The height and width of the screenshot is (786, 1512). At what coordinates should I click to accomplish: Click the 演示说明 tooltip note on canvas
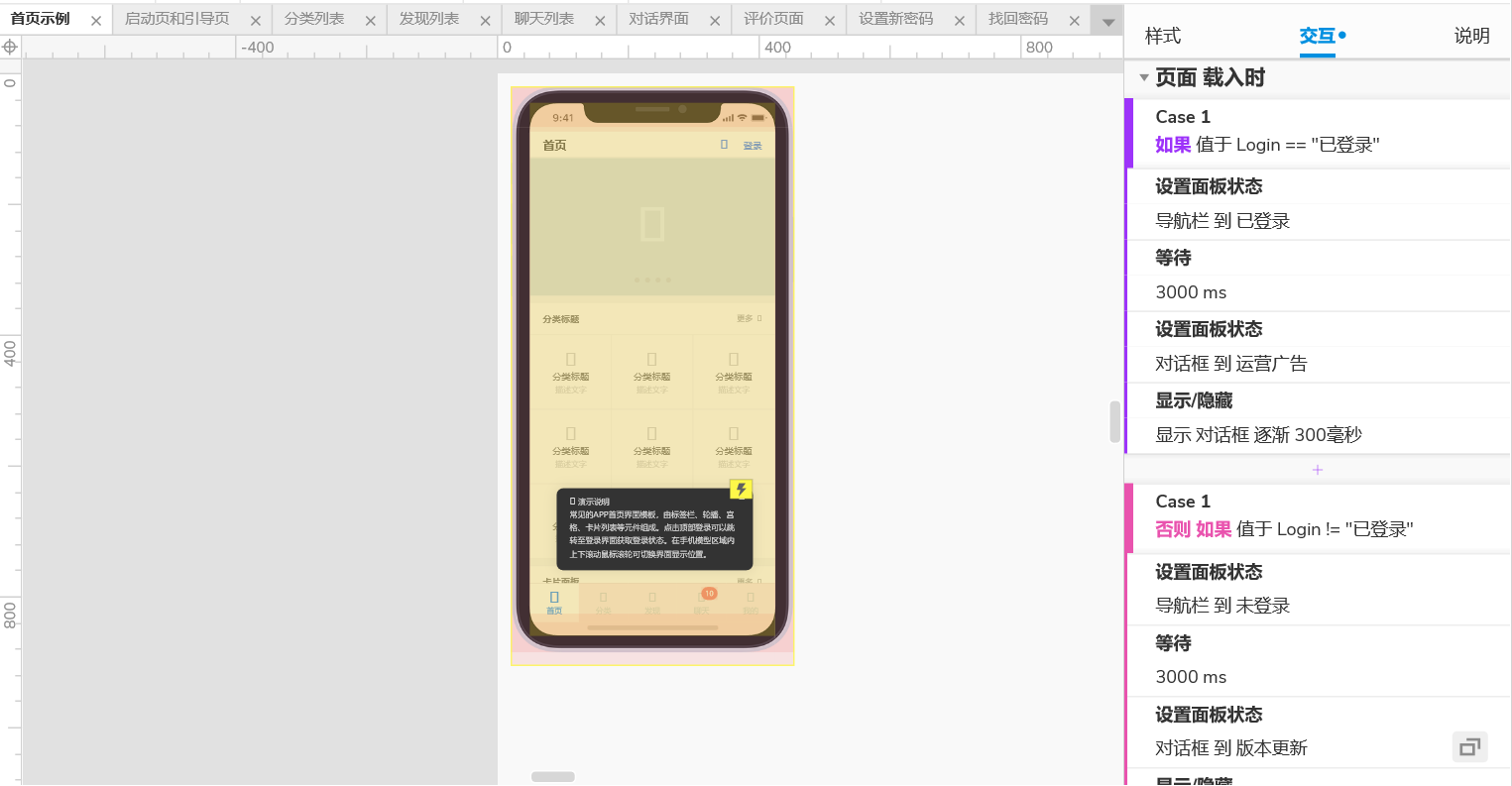(x=654, y=528)
